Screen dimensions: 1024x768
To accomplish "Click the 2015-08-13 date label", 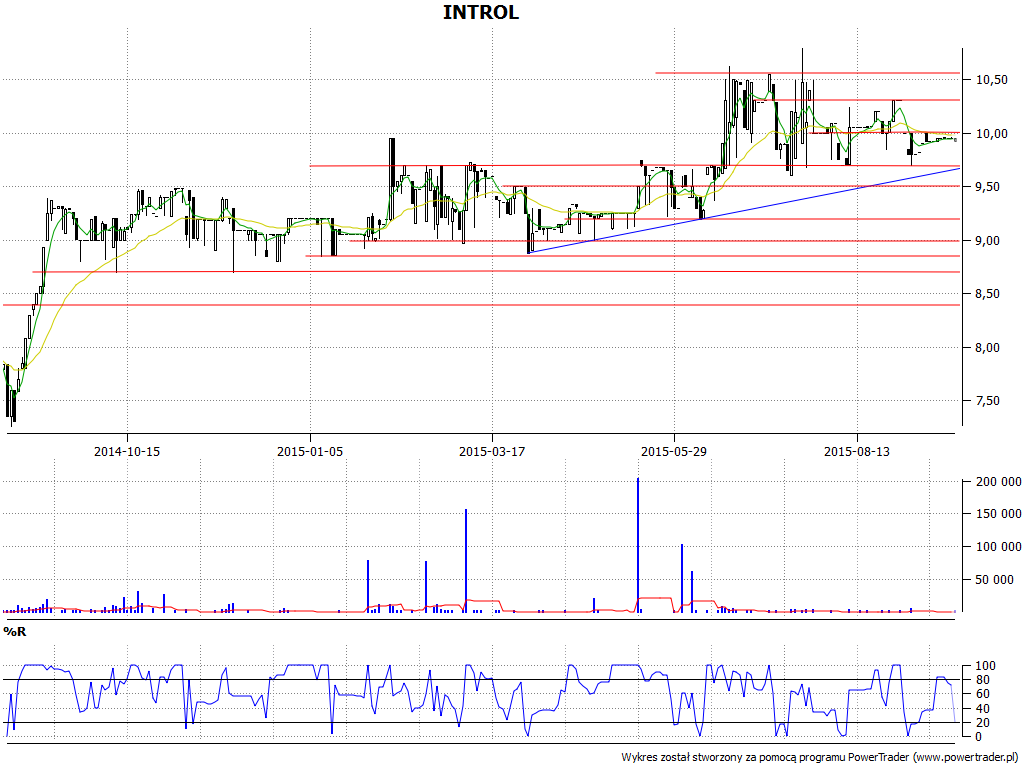I will 857,451.
